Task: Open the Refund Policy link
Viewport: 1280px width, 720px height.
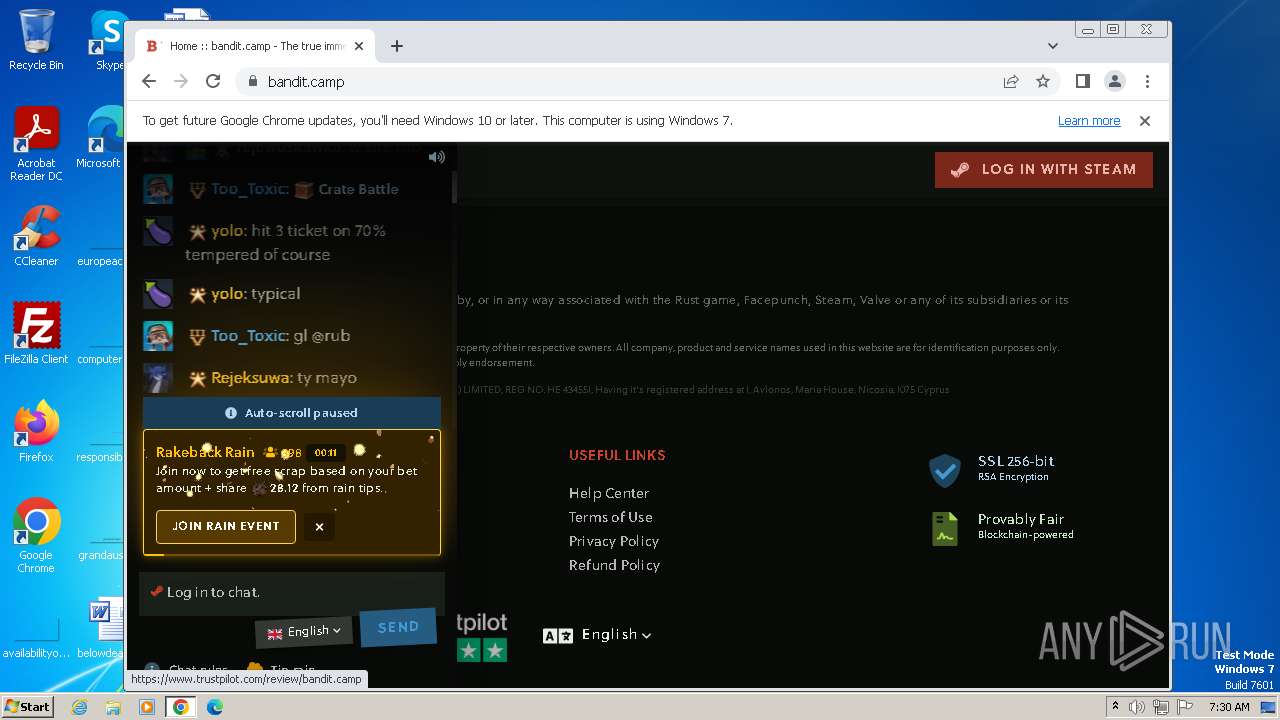Action: coord(614,565)
